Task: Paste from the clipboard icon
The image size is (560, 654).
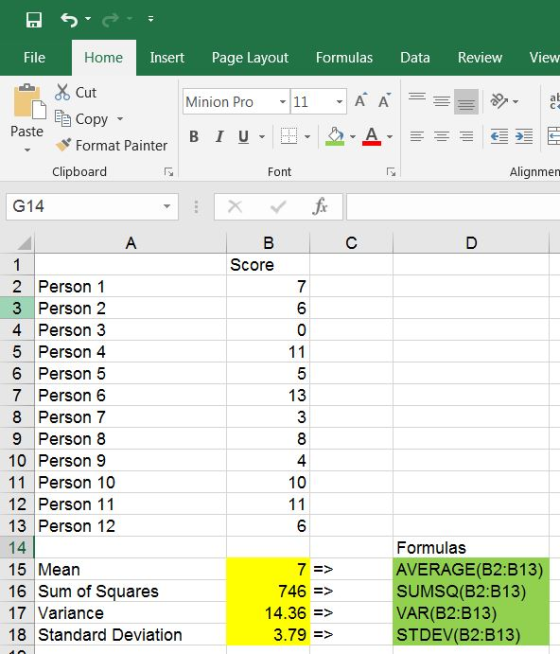Action: 28,101
